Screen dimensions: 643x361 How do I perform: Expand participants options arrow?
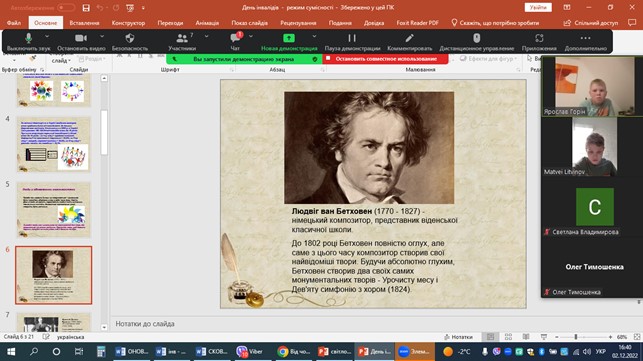[x=206, y=37]
